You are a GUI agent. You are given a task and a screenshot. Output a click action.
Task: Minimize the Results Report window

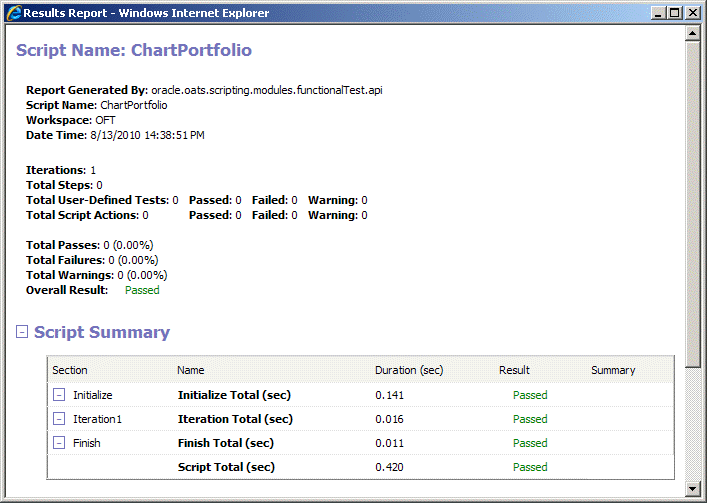click(659, 13)
